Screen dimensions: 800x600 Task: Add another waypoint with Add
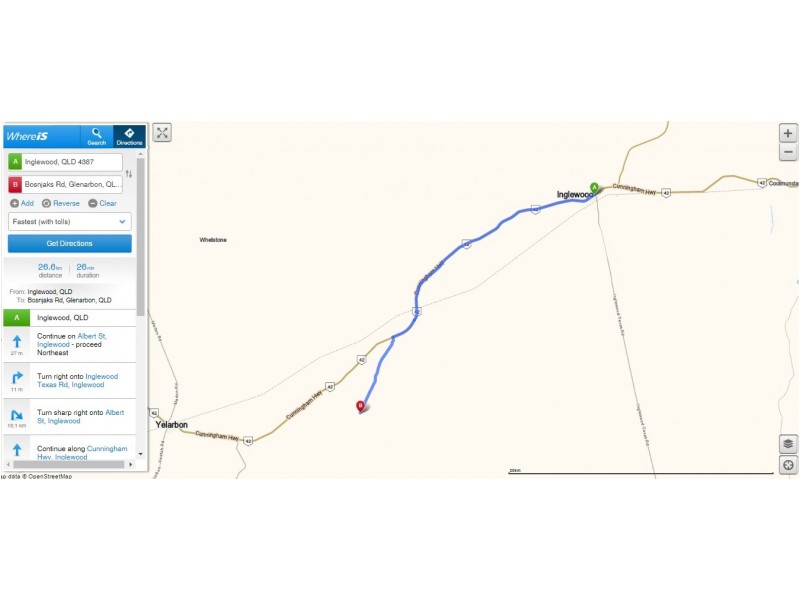pyautogui.click(x=22, y=203)
